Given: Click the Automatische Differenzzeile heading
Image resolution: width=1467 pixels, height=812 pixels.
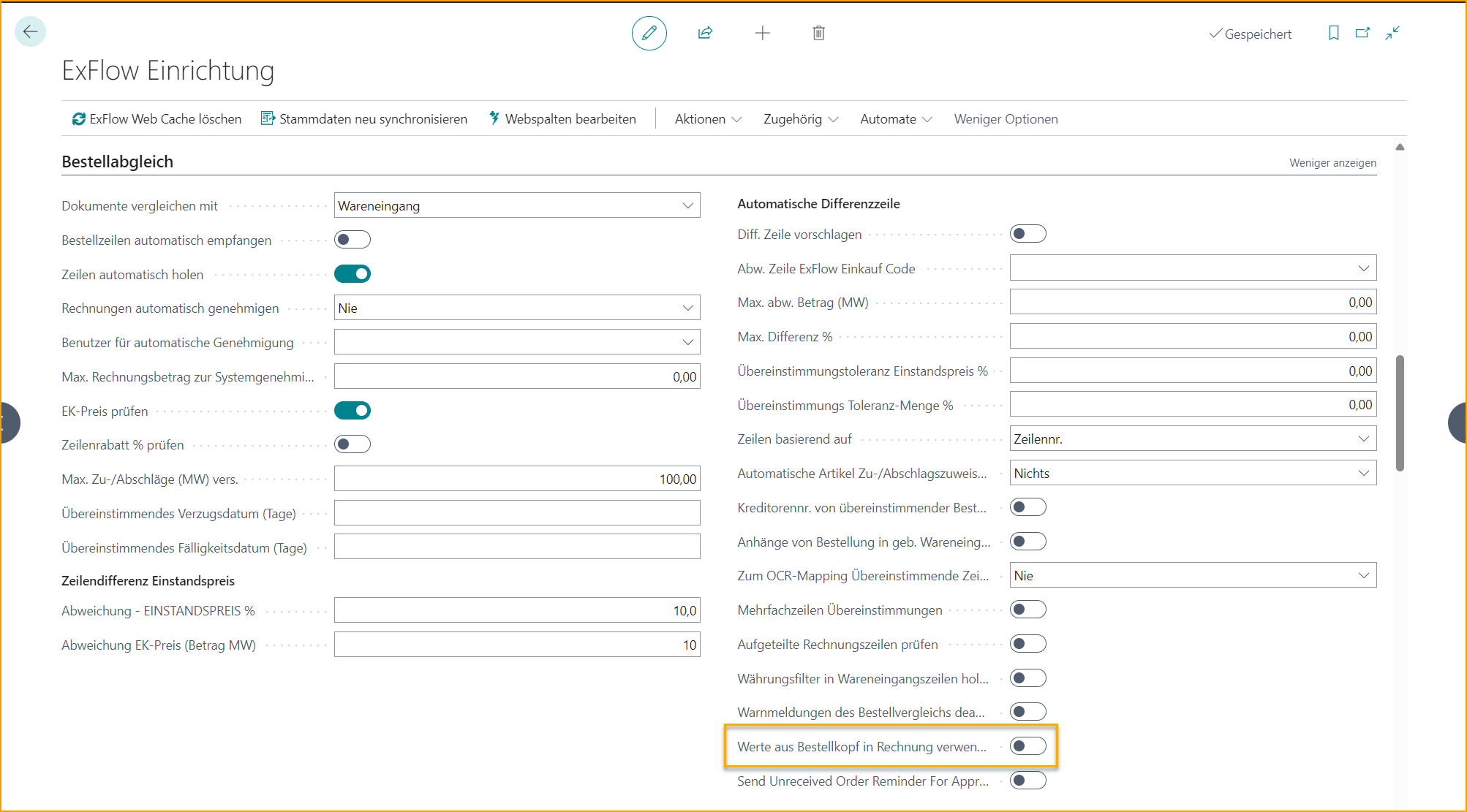Looking at the screenshot, I should click(818, 203).
